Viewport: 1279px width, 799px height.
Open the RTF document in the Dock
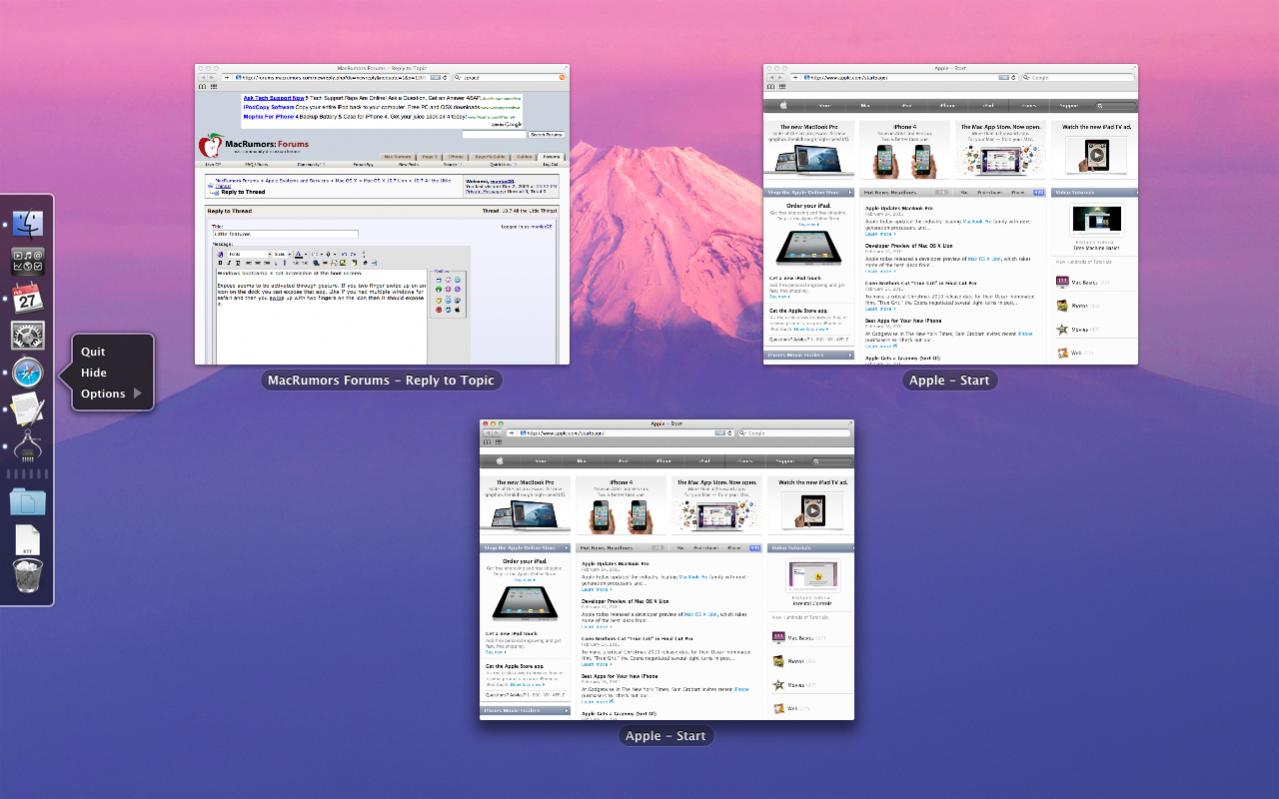28,539
